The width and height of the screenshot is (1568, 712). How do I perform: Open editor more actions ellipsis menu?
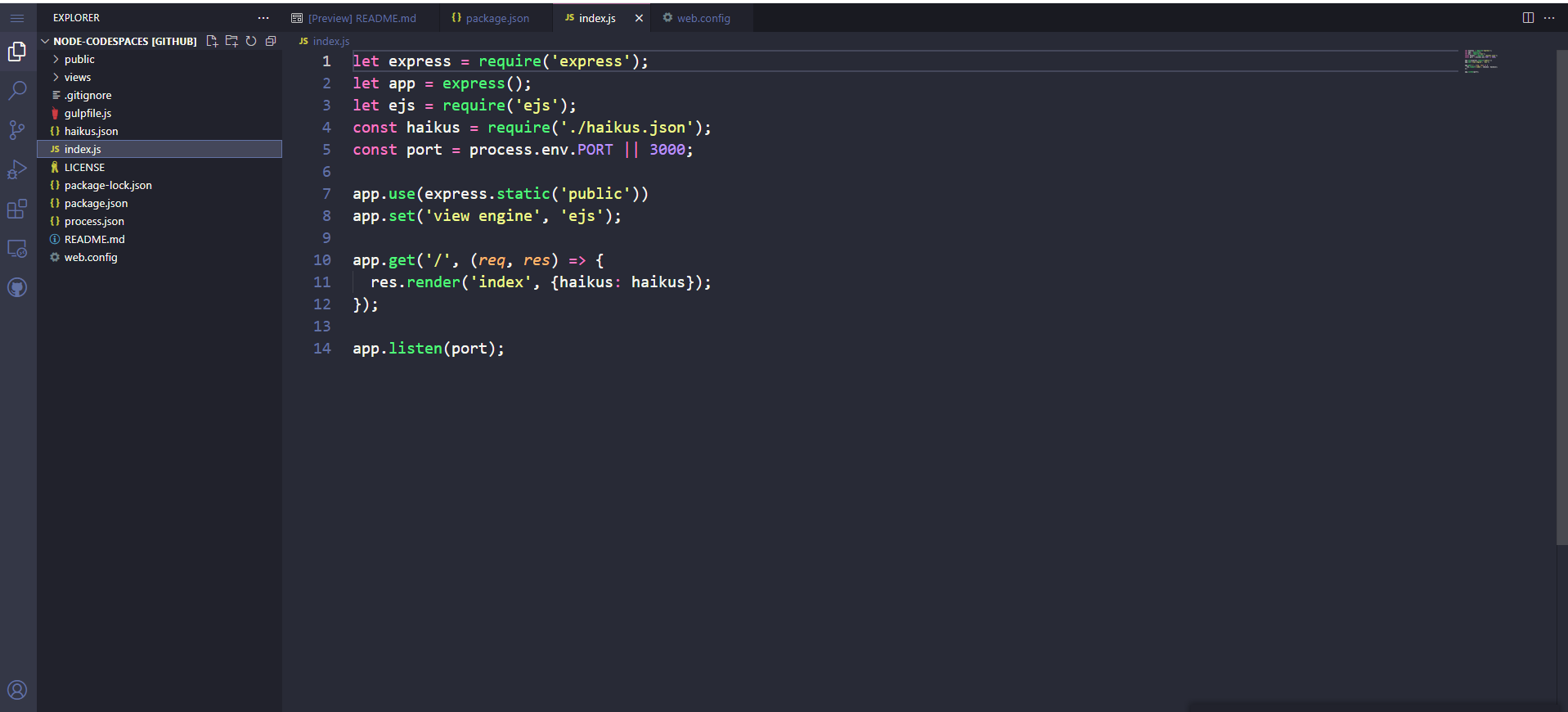click(x=1549, y=18)
